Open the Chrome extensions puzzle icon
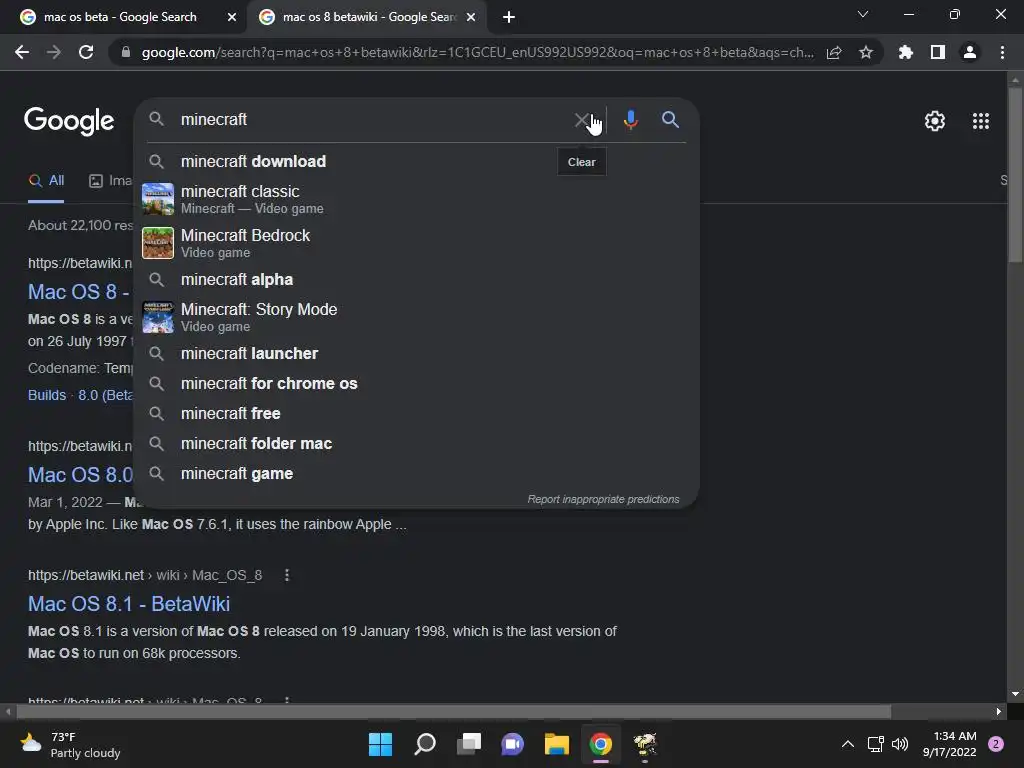Viewport: 1024px width, 768px height. (x=906, y=52)
